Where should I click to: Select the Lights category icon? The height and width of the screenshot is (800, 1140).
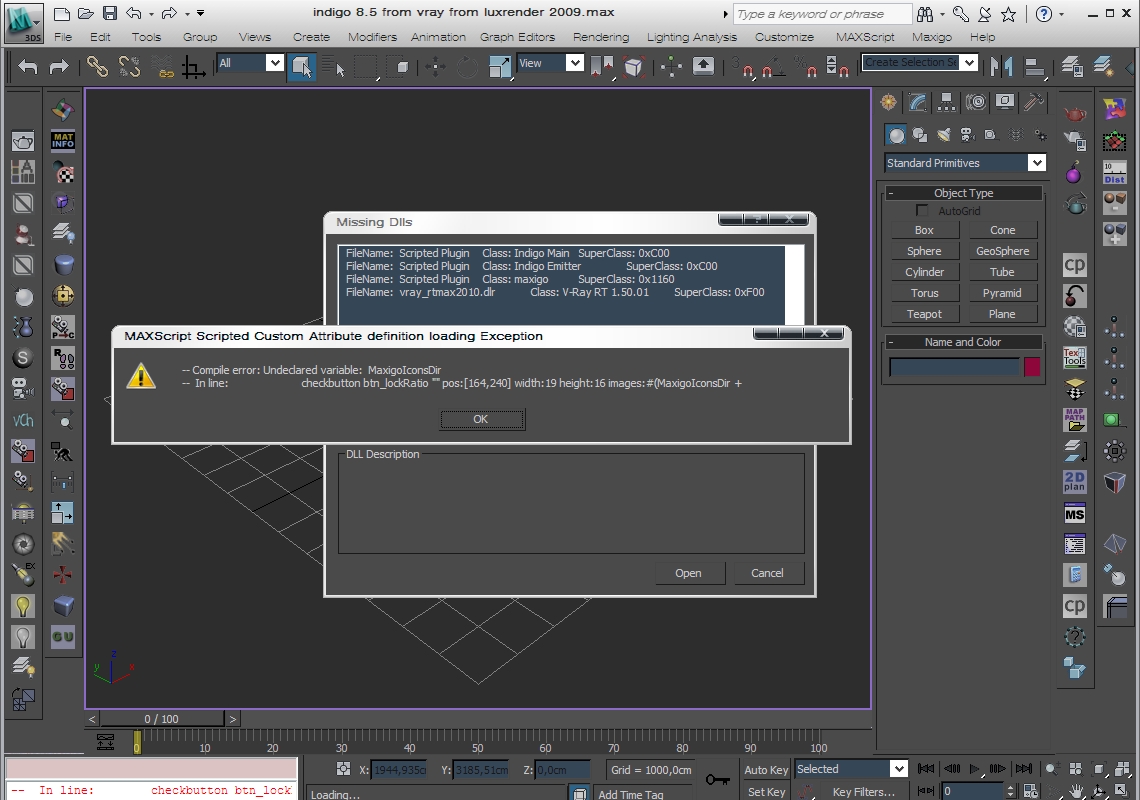click(944, 135)
